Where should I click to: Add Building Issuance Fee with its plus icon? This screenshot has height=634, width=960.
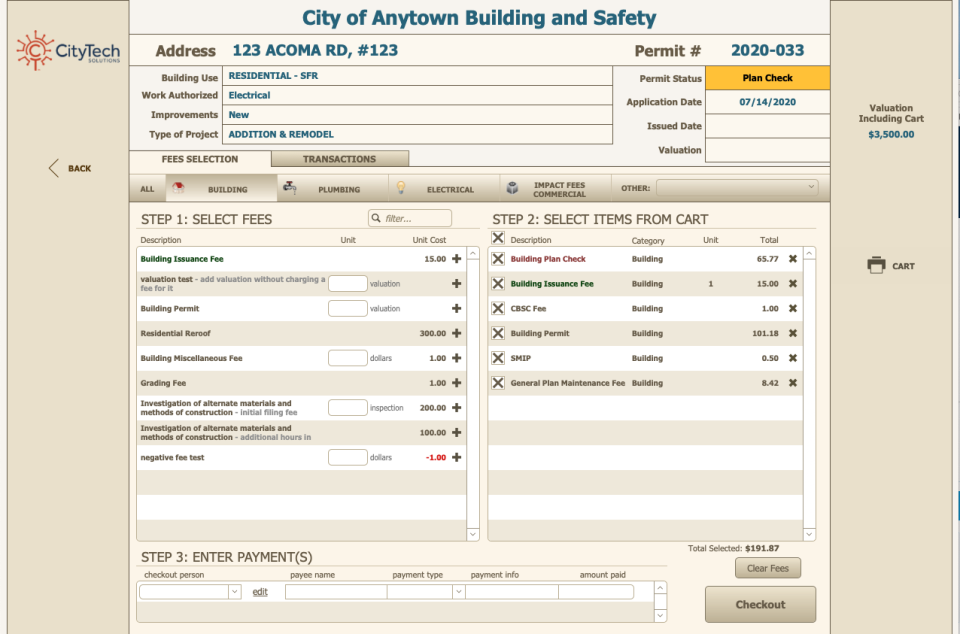pyautogui.click(x=456, y=259)
